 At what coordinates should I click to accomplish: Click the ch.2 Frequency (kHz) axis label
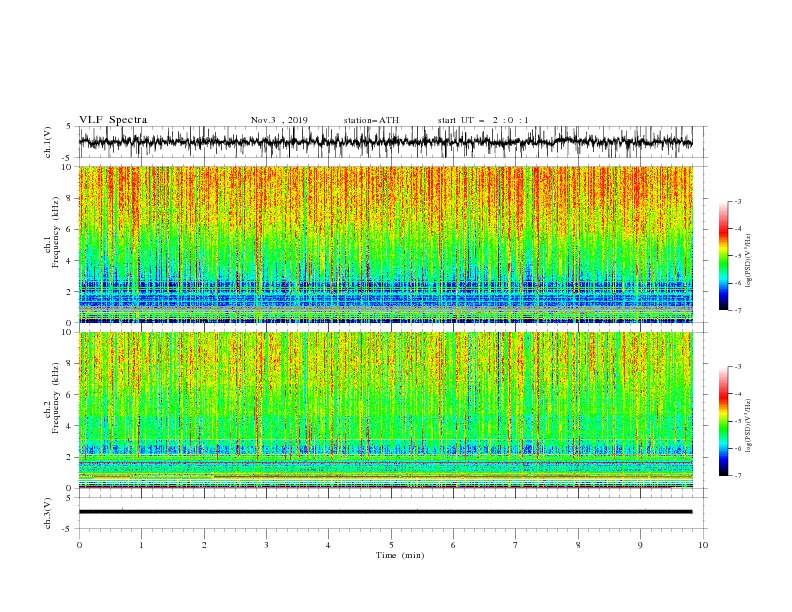[52, 398]
